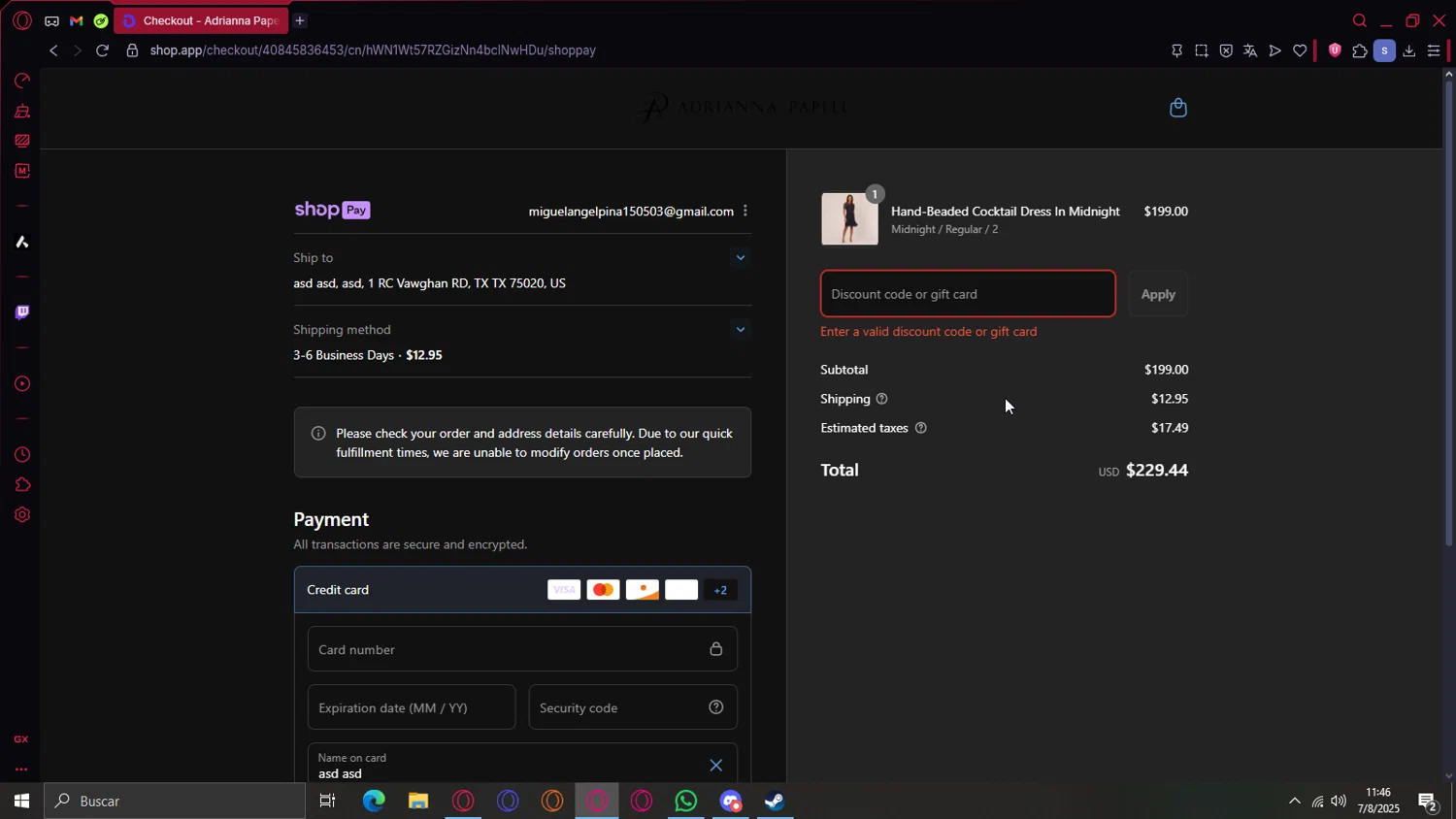
Task: Select the Checkout - Adrianna Papell tab
Action: 201,20
